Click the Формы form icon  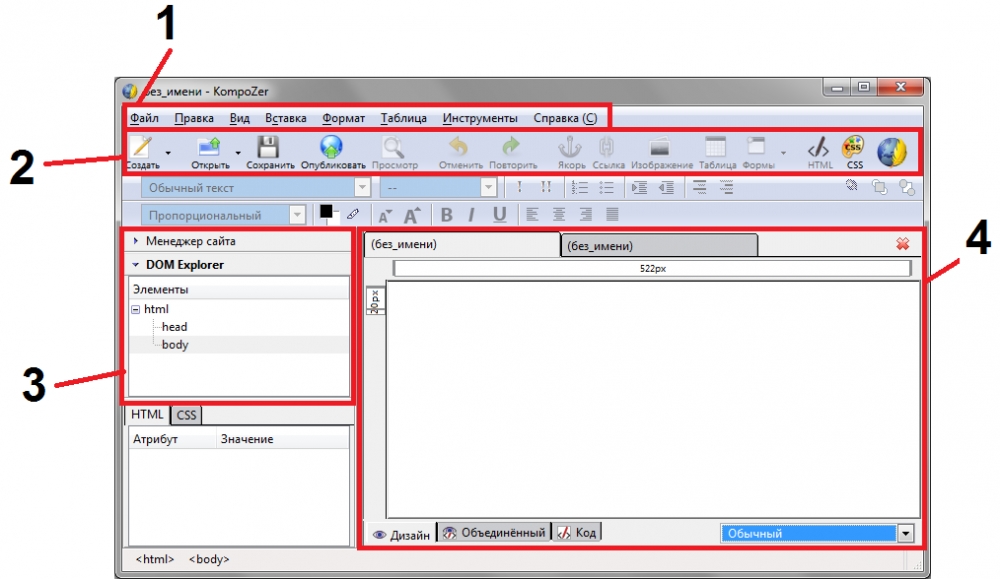coord(756,147)
